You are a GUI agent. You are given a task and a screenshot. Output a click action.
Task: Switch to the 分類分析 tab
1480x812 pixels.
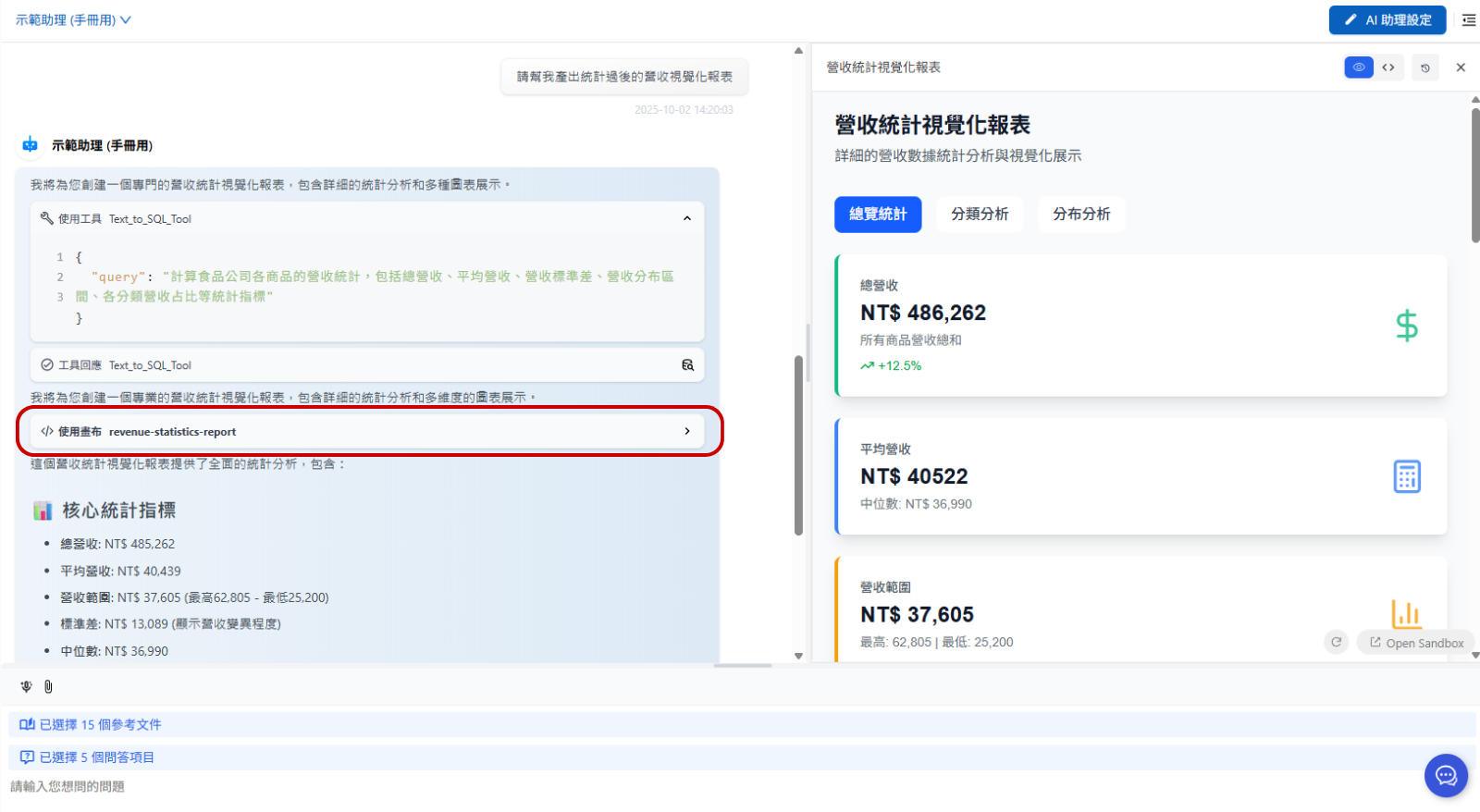pos(979,214)
